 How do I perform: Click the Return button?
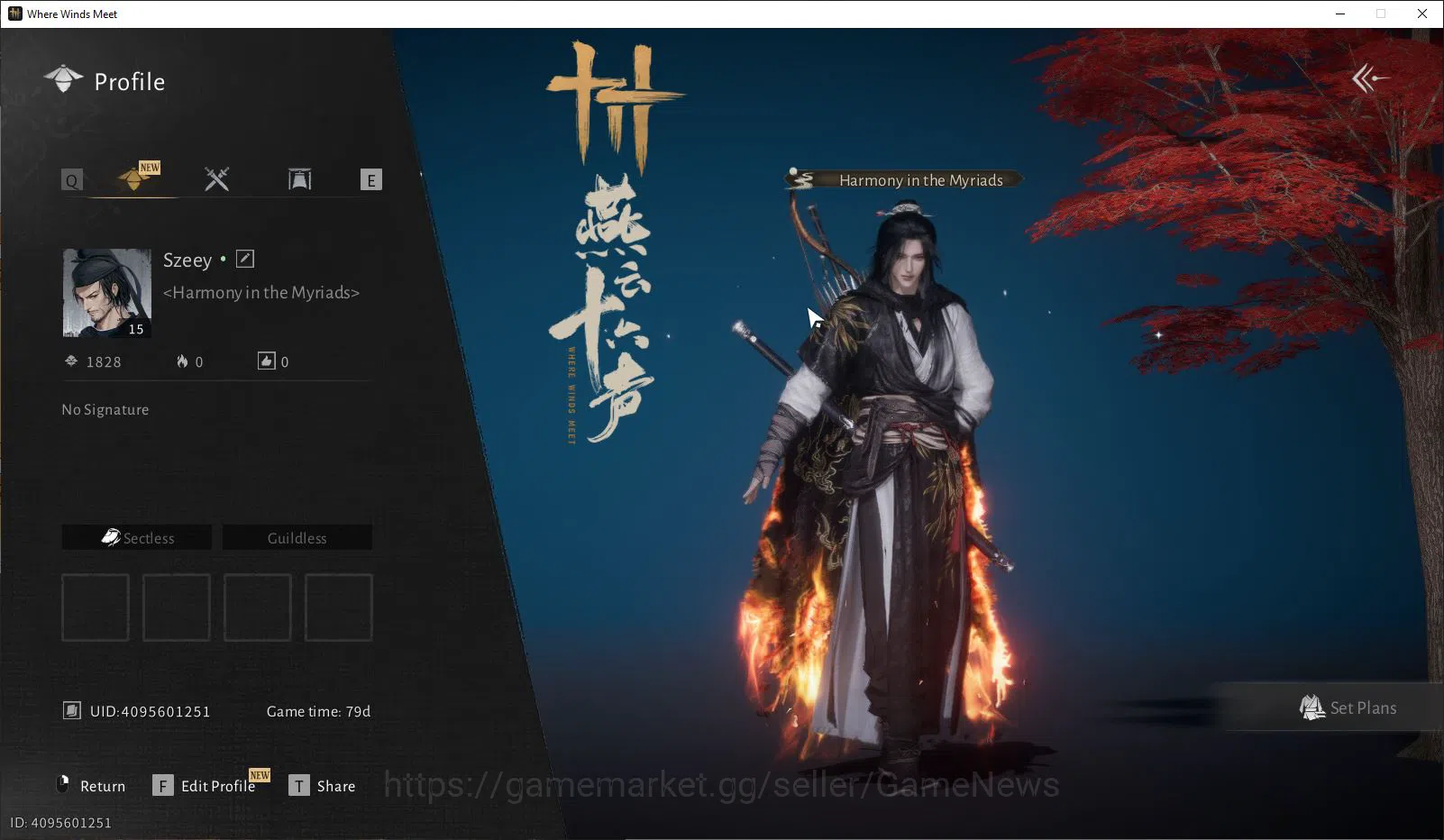91,785
